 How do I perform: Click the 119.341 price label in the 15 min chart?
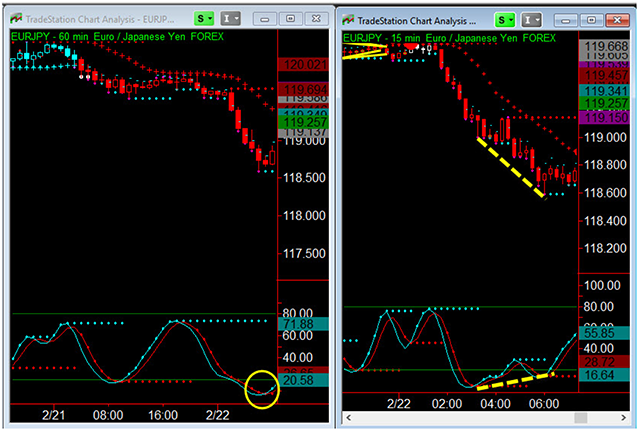pos(604,90)
